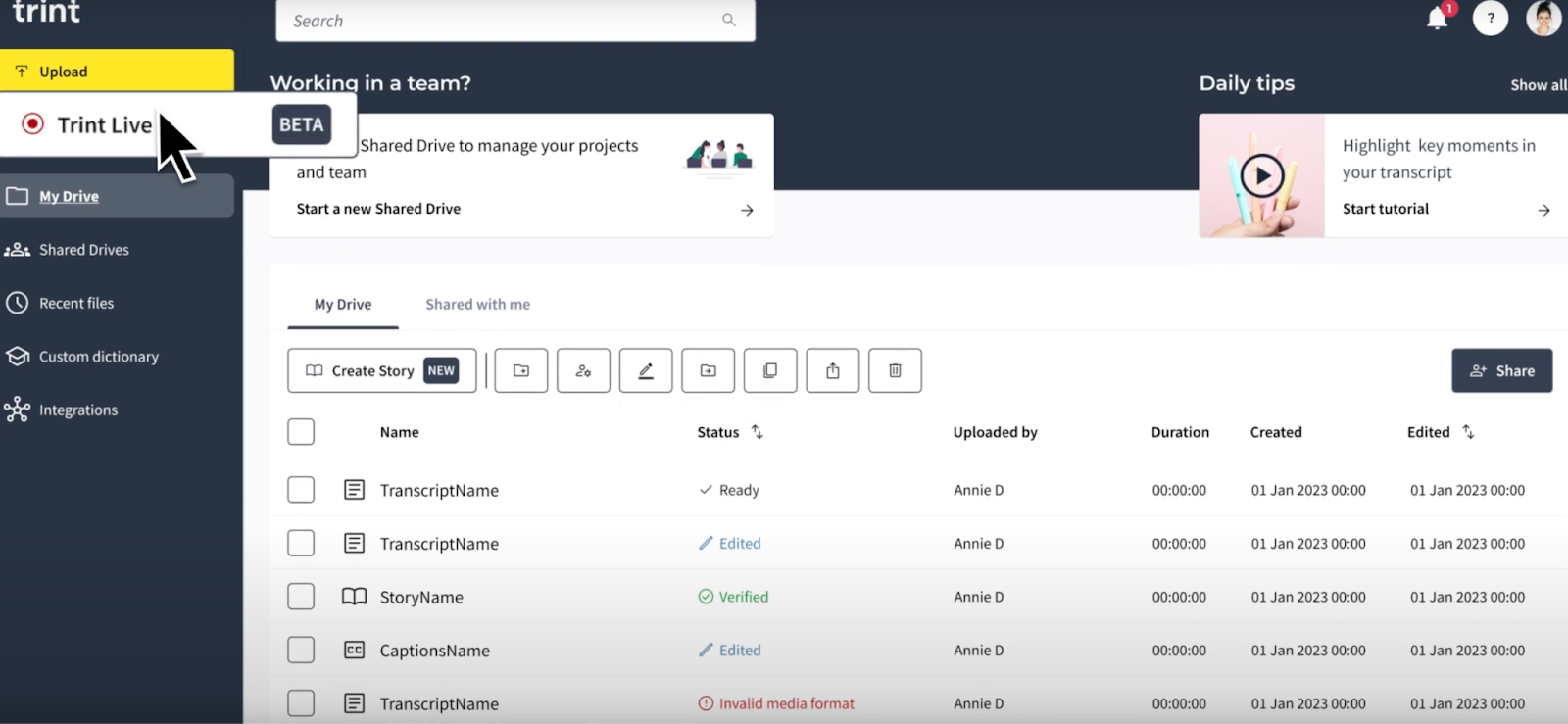The height and width of the screenshot is (724, 1568).
Task: Click the Uploaded by column header
Action: (x=995, y=432)
